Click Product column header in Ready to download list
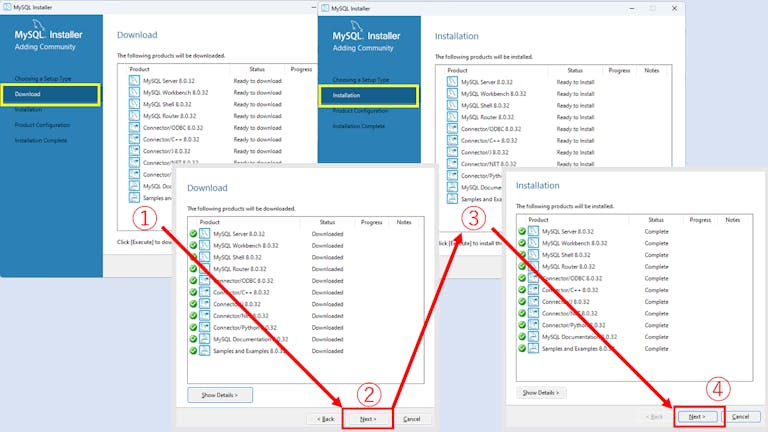This screenshot has width=768, height=432. (140, 70)
